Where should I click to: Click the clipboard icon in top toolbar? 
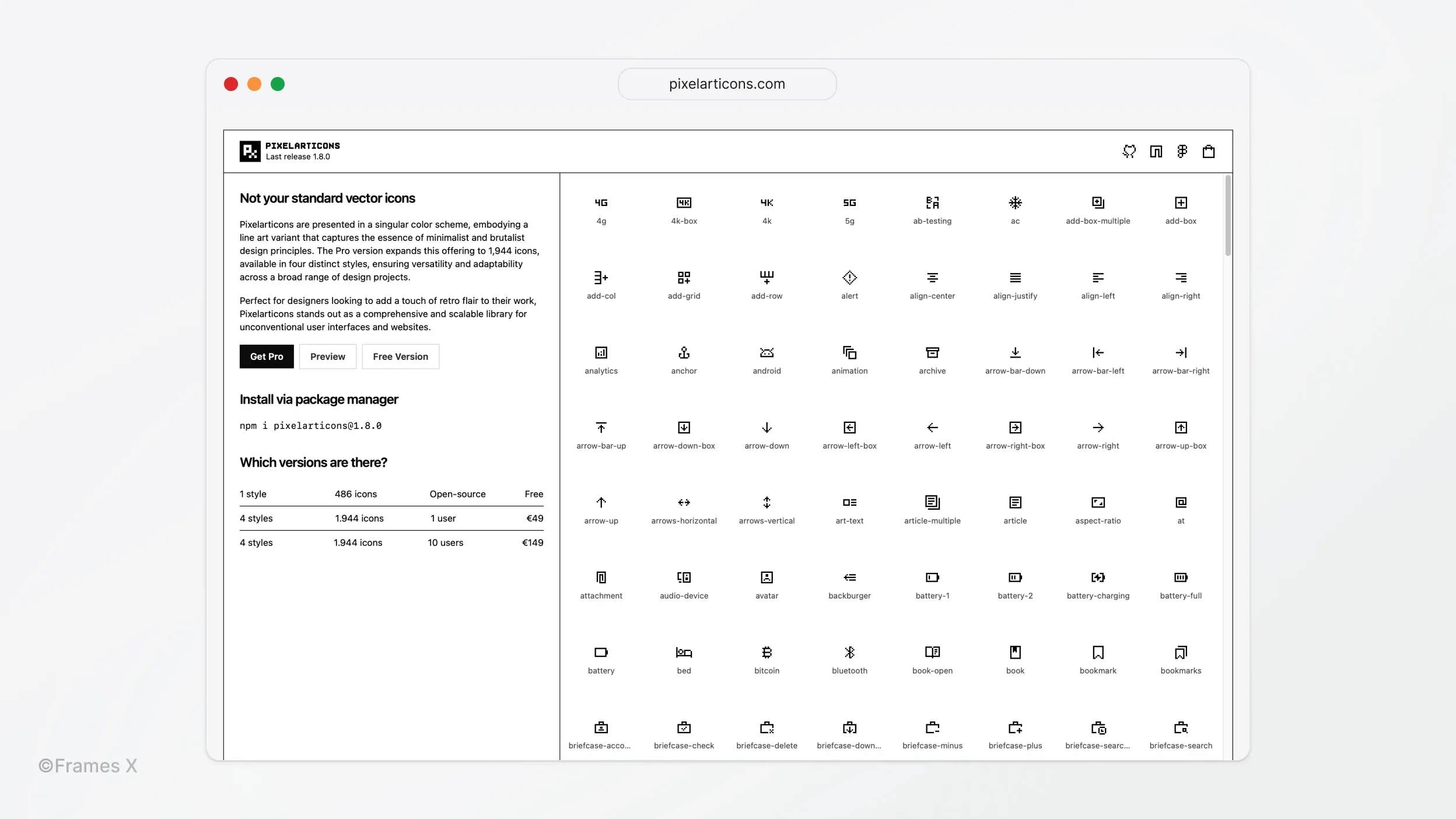pos(1209,151)
